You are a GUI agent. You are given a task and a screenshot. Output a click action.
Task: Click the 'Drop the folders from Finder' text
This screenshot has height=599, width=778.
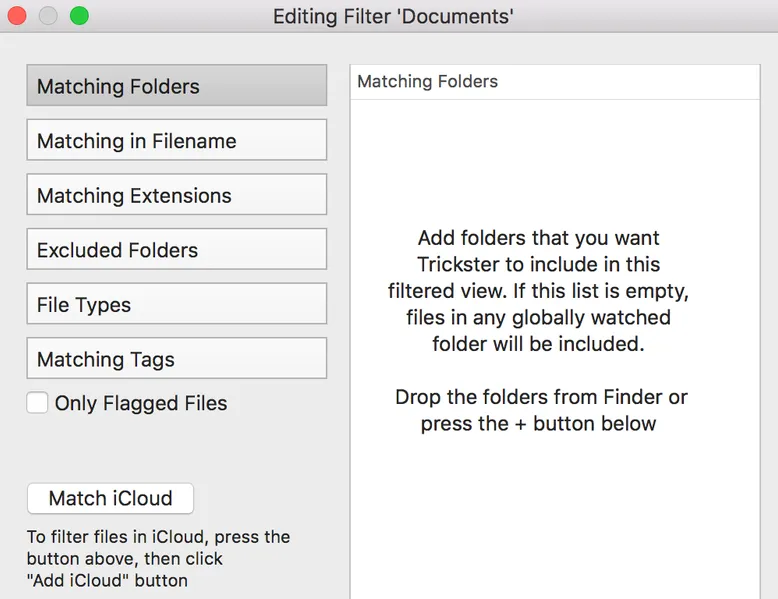[541, 410]
